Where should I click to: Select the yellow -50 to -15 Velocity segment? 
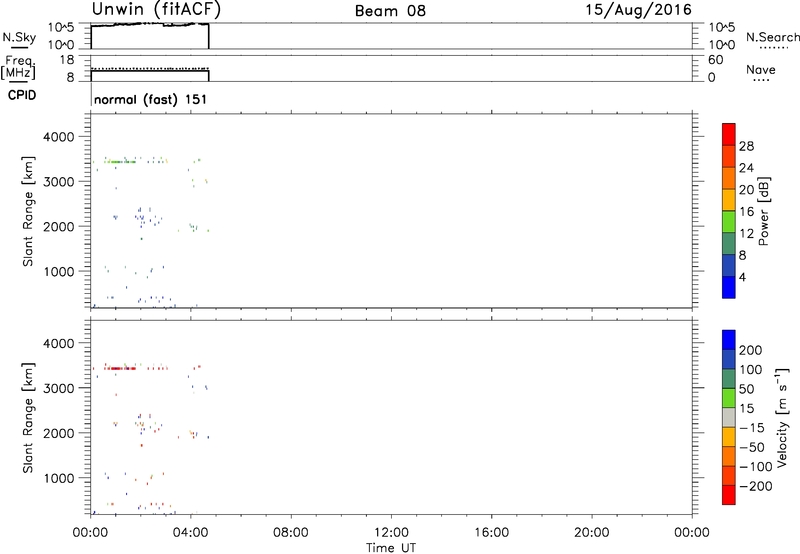click(x=729, y=437)
